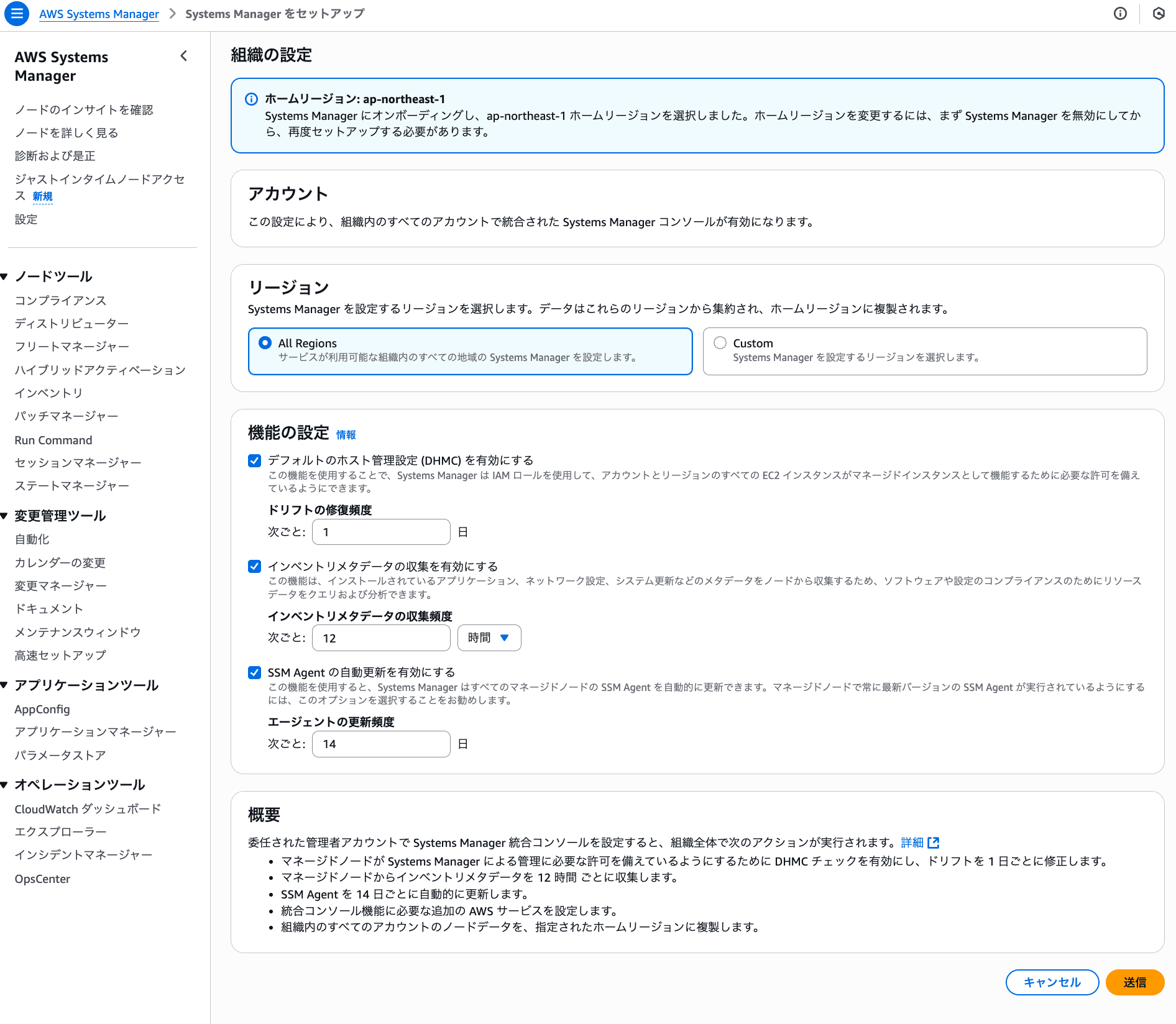Open 設定 in sidebar

26,219
